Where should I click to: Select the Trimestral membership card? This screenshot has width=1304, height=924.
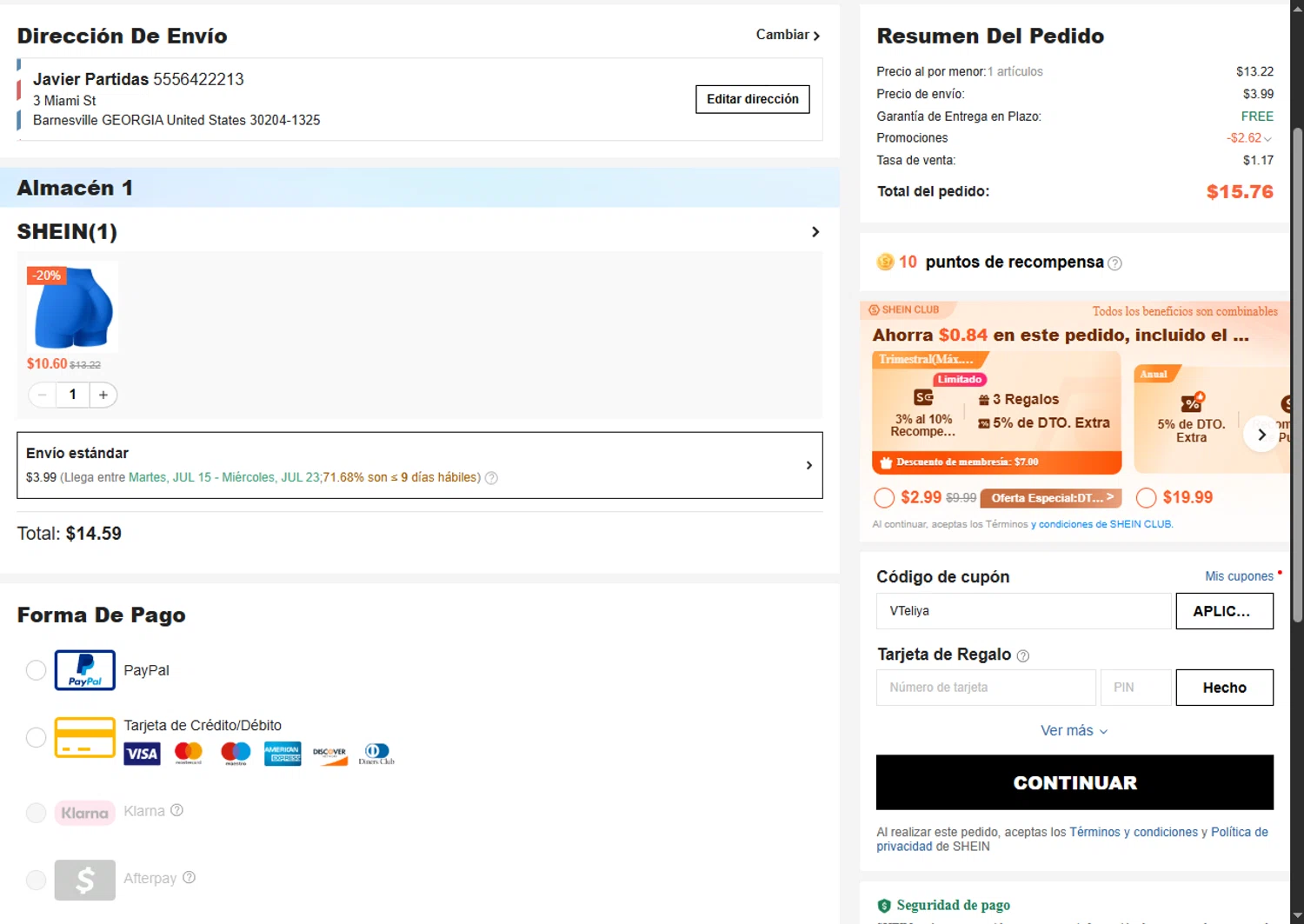click(x=996, y=413)
